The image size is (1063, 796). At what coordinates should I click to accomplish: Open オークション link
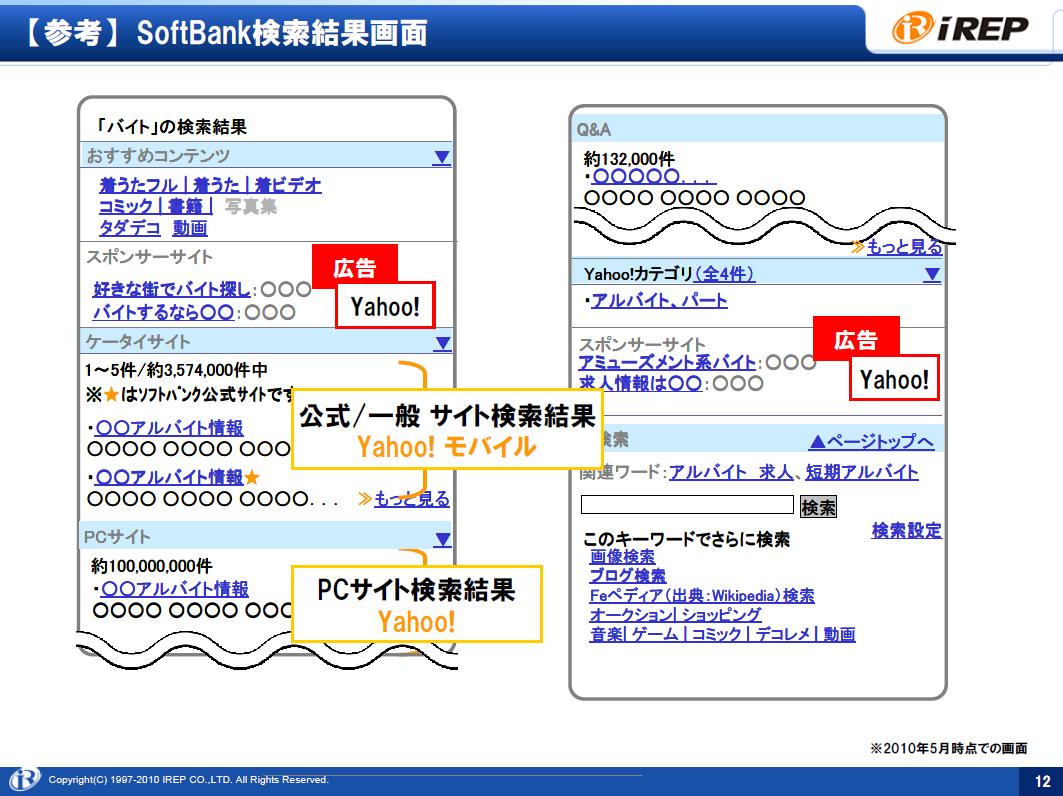click(630, 615)
